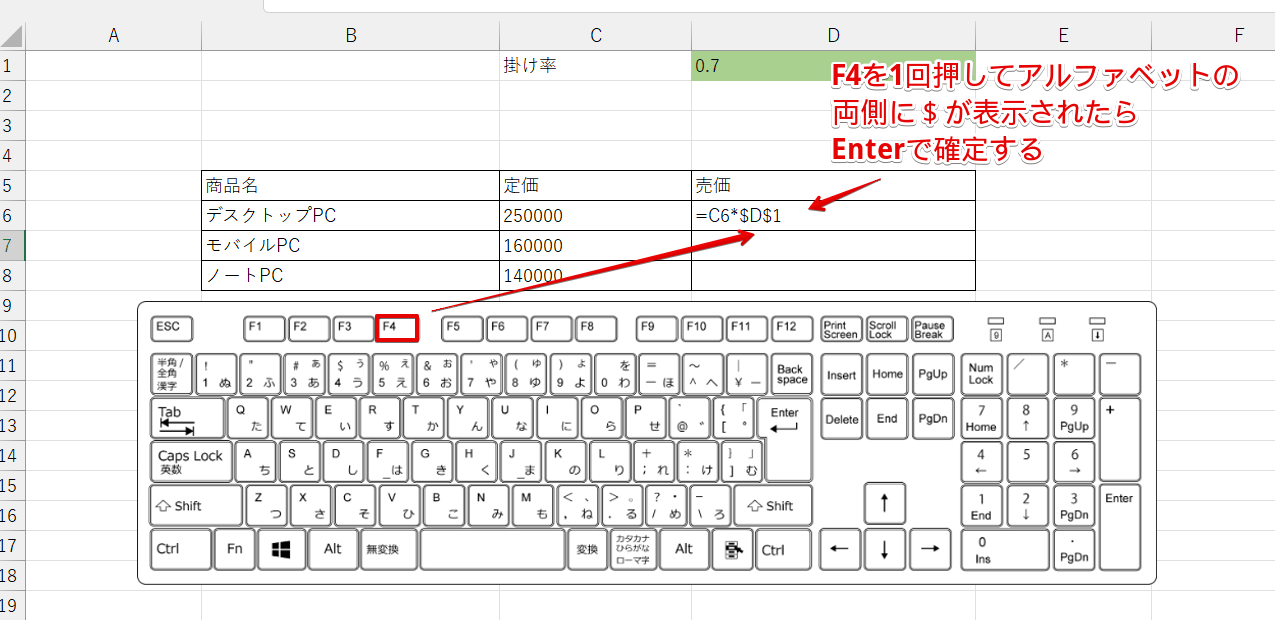The image size is (1275, 620).
Task: Select the ノートPC cell
Action: click(x=350, y=276)
